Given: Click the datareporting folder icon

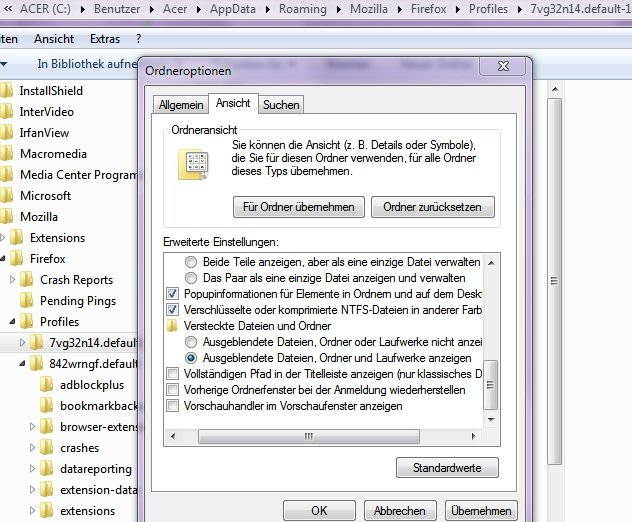Looking at the screenshot, I should [x=47, y=468].
